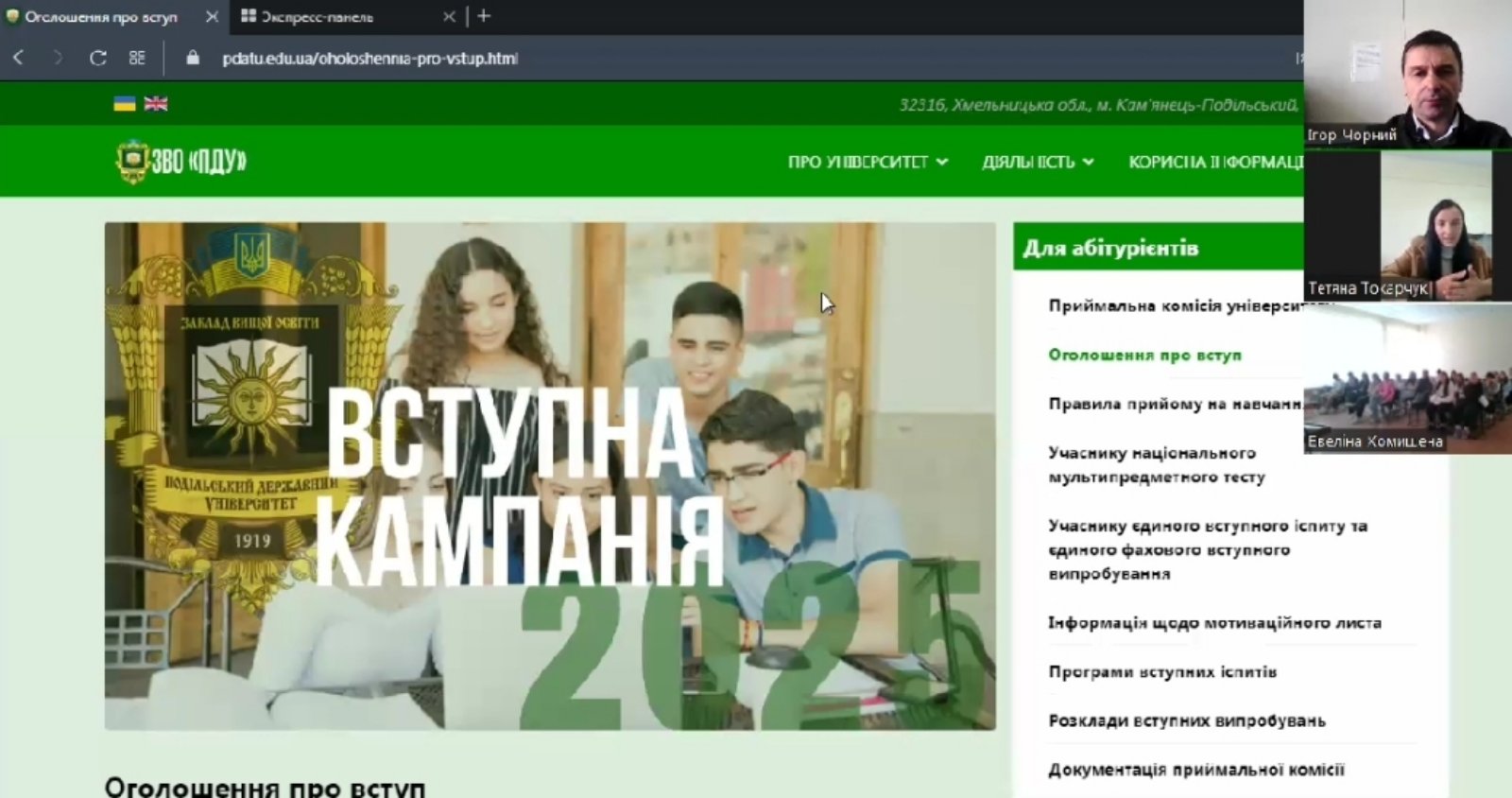The image size is (1512, 798).
Task: Click the browser forward arrow
Action: coord(58,58)
